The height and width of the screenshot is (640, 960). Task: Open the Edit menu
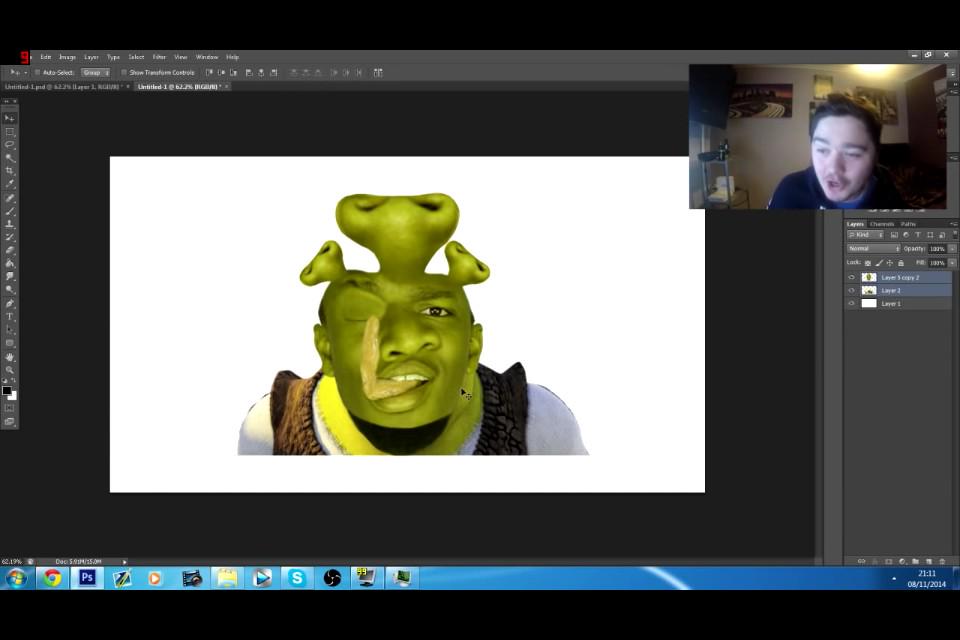click(46, 57)
